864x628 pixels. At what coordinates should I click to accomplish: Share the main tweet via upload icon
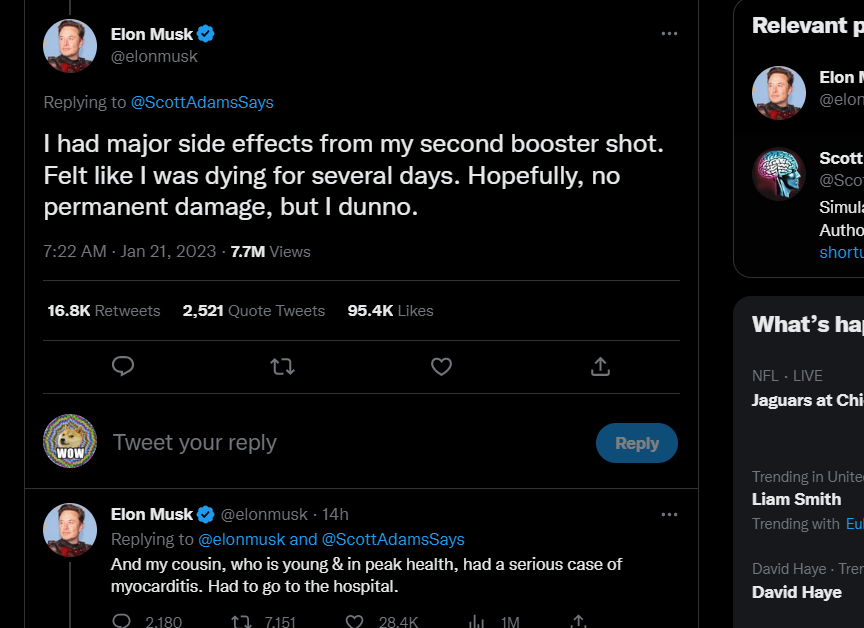tap(600, 367)
